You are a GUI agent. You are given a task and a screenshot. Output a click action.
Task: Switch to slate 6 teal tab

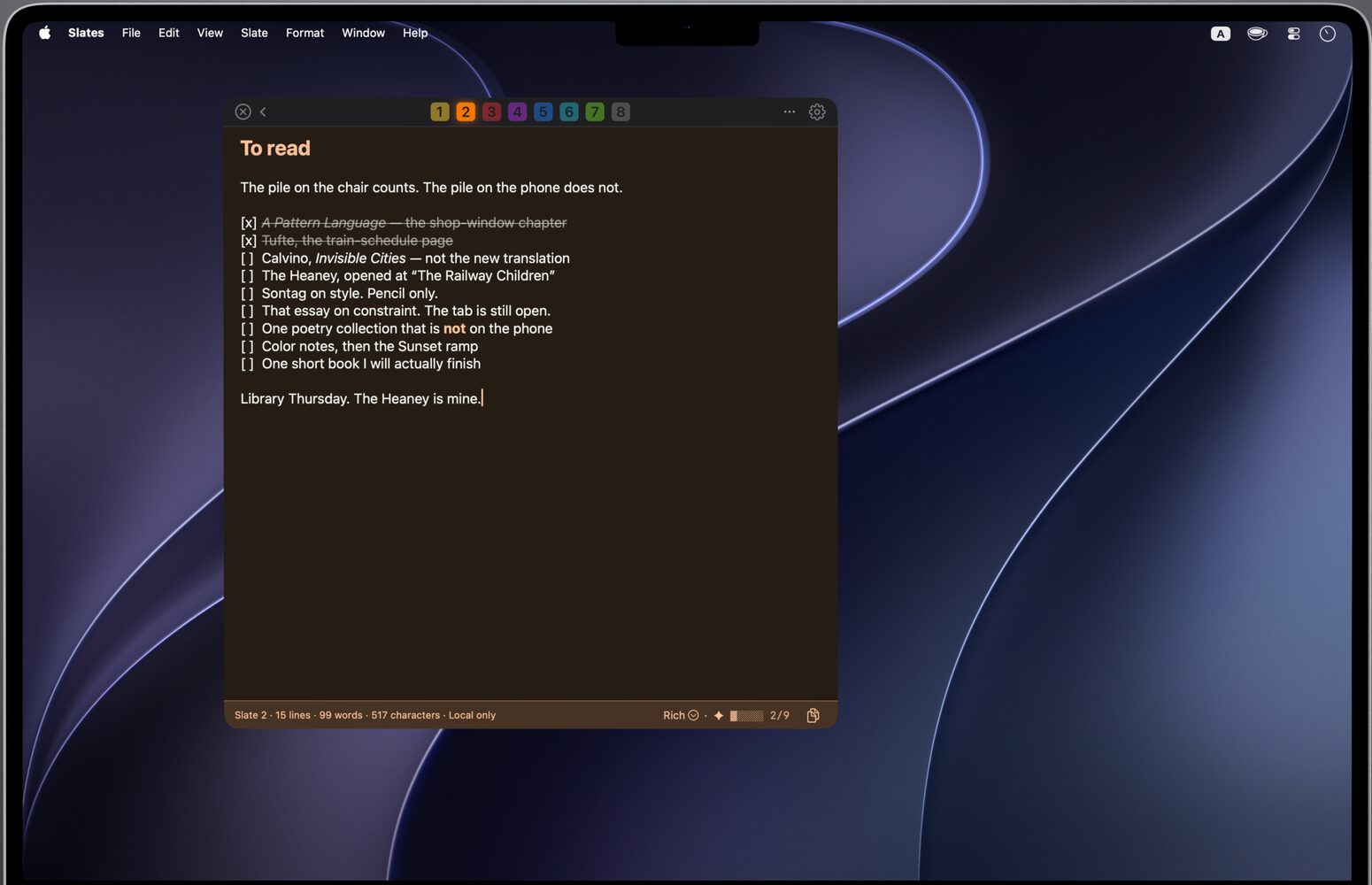569,112
